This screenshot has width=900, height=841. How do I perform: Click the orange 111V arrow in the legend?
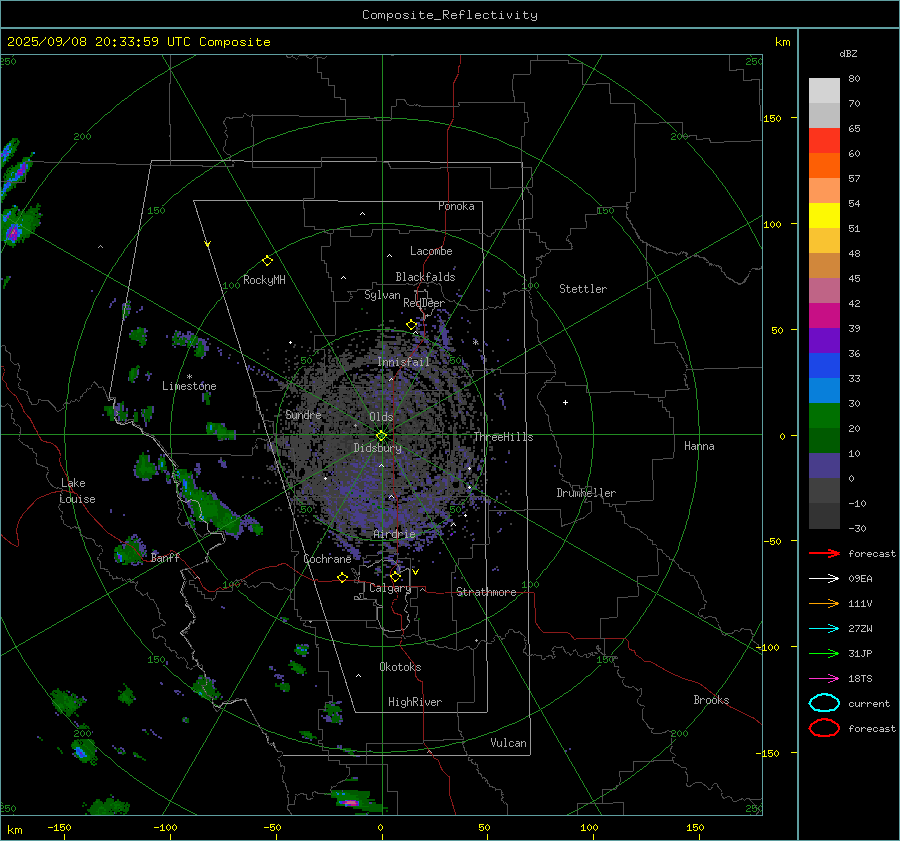click(824, 603)
